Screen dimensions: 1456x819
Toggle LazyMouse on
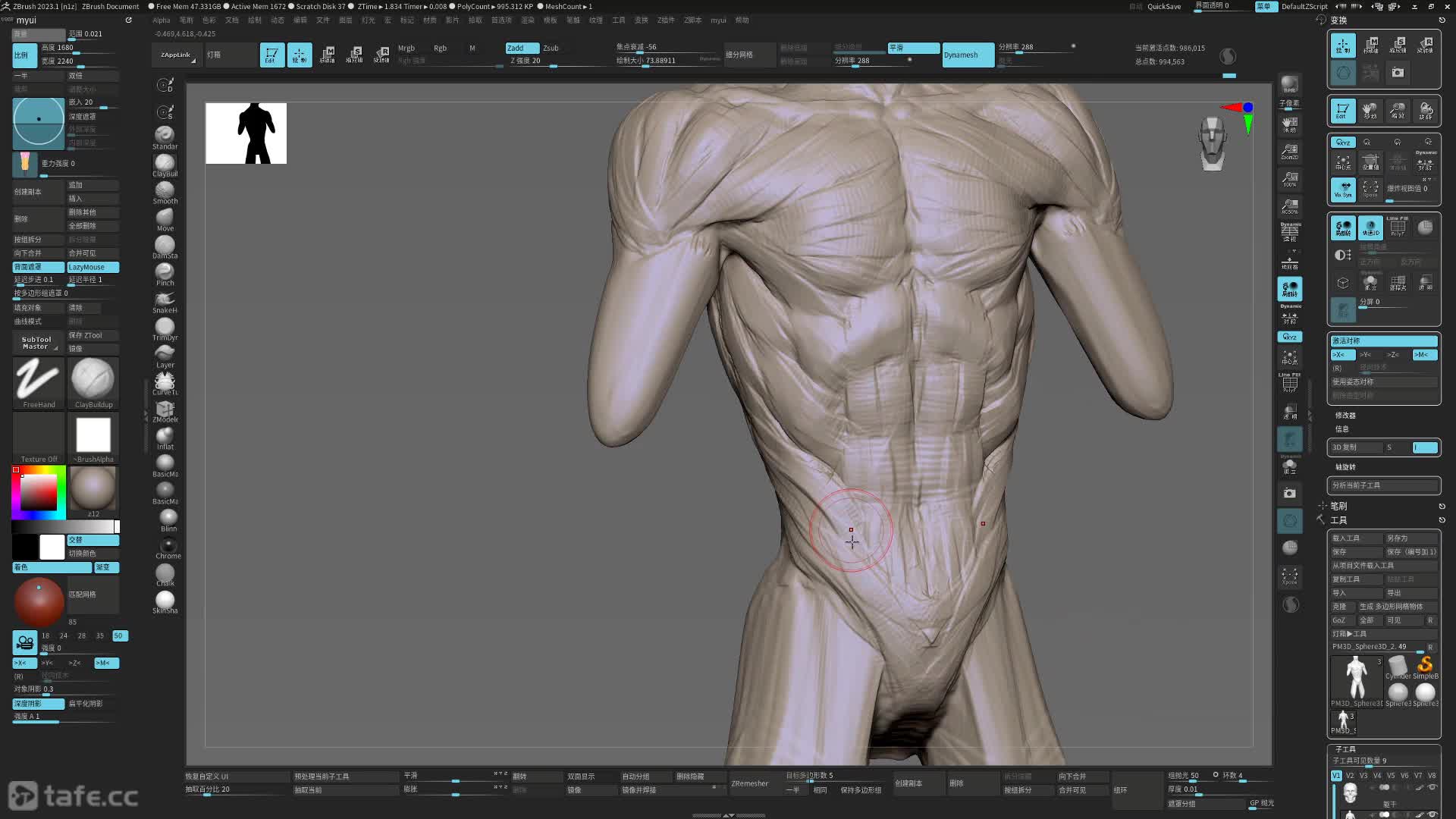[93, 267]
